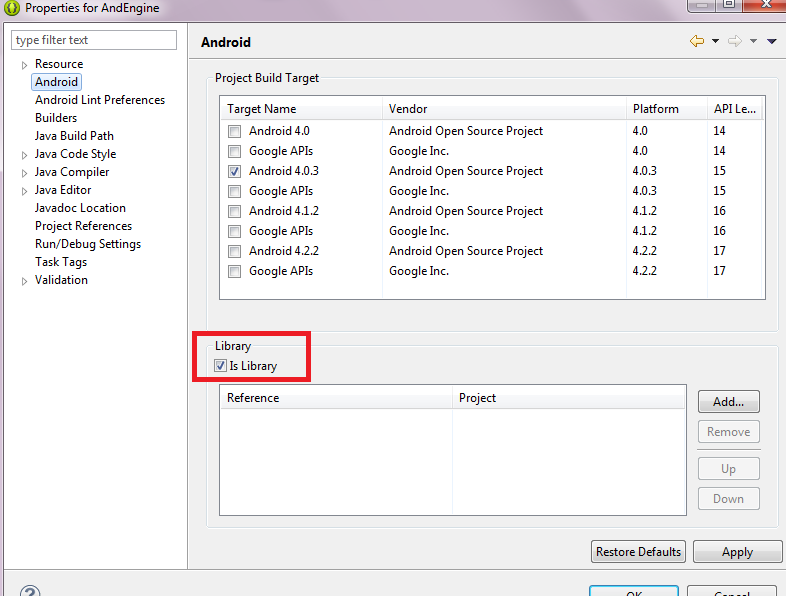Click the Down button
Image resolution: width=786 pixels, height=596 pixels.
coord(729,499)
